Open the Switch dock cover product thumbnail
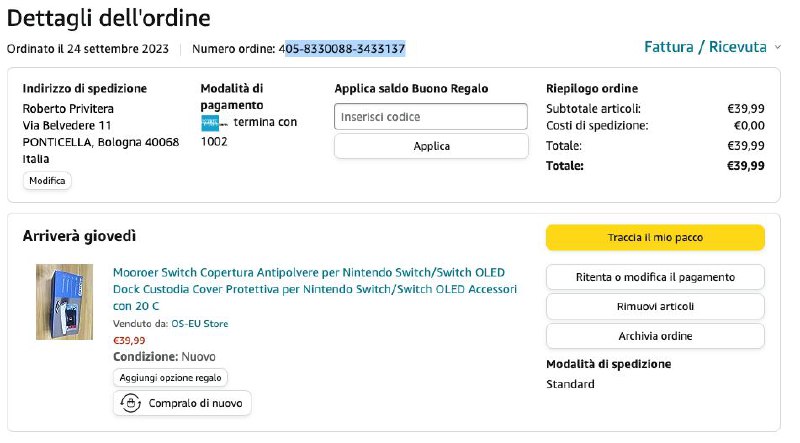The width and height of the screenshot is (800, 443). (64, 302)
